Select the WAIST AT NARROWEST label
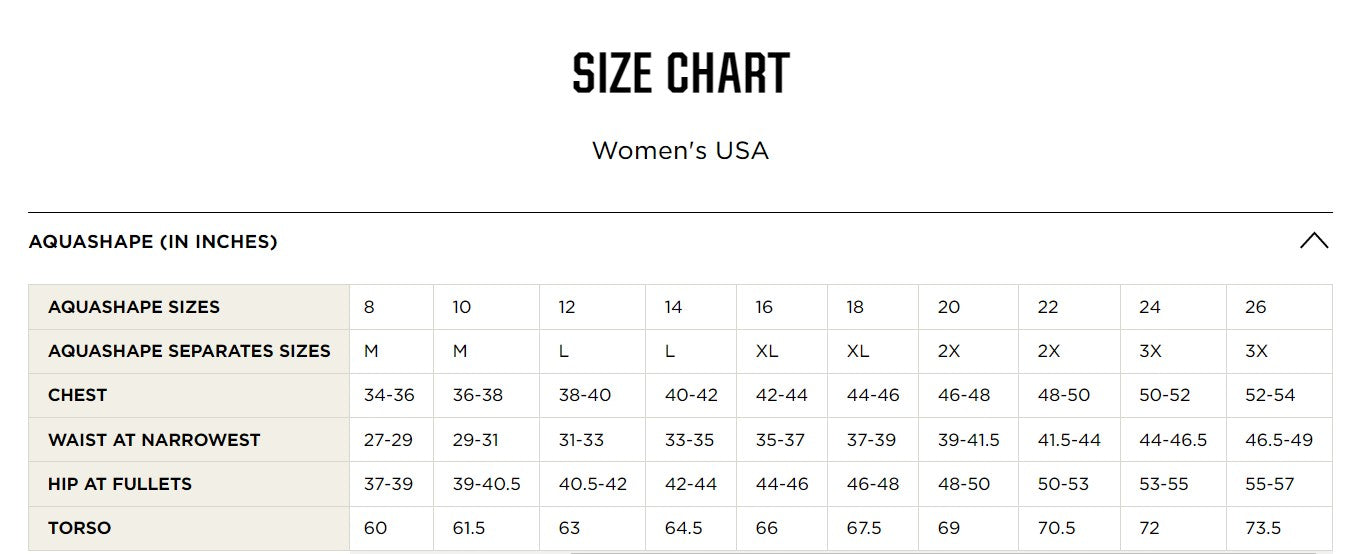 (x=154, y=440)
